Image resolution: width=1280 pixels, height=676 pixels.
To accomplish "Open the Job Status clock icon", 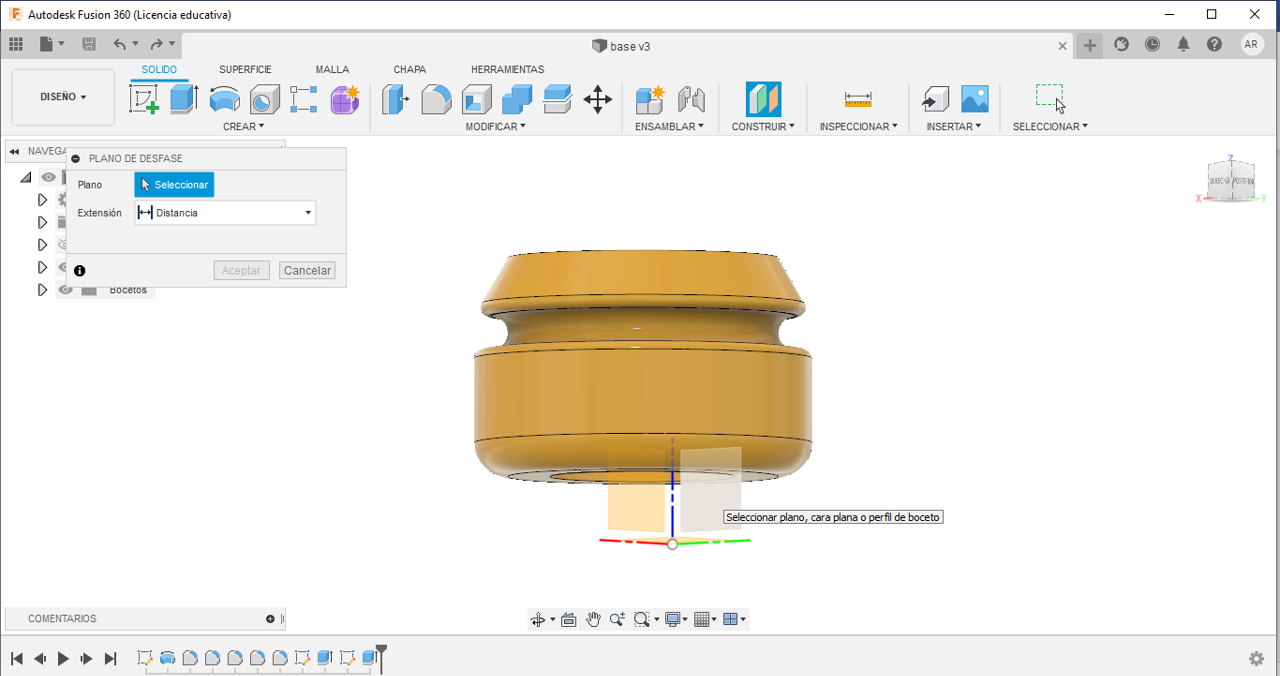I will point(1153,44).
